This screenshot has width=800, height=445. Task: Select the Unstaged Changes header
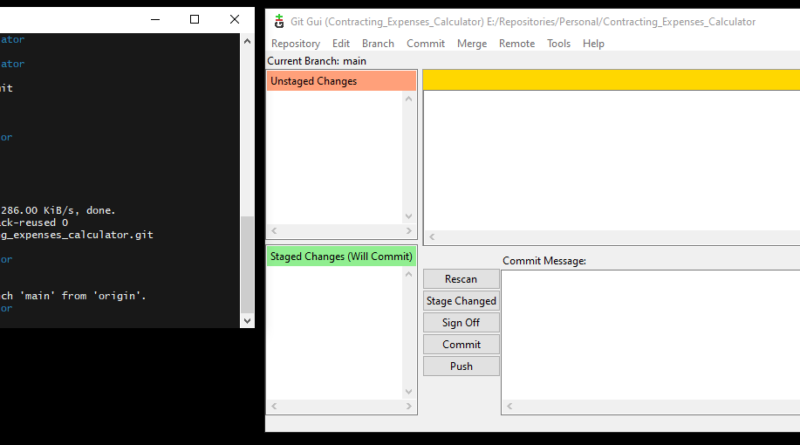341,81
